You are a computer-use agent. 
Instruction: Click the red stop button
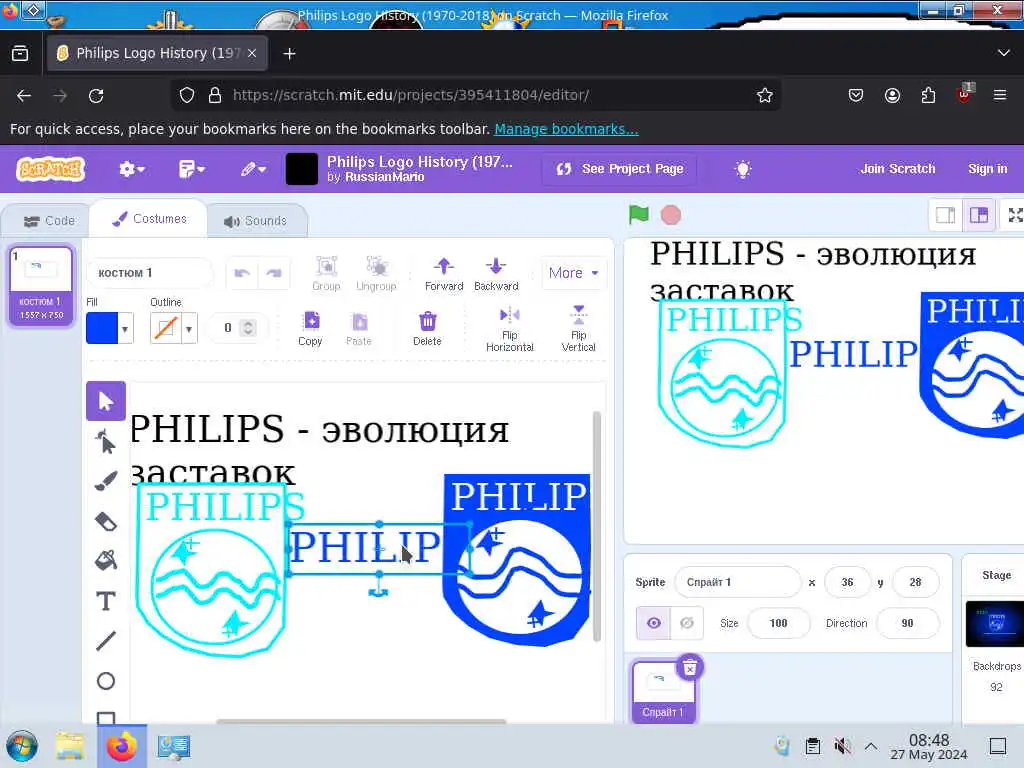coord(671,215)
